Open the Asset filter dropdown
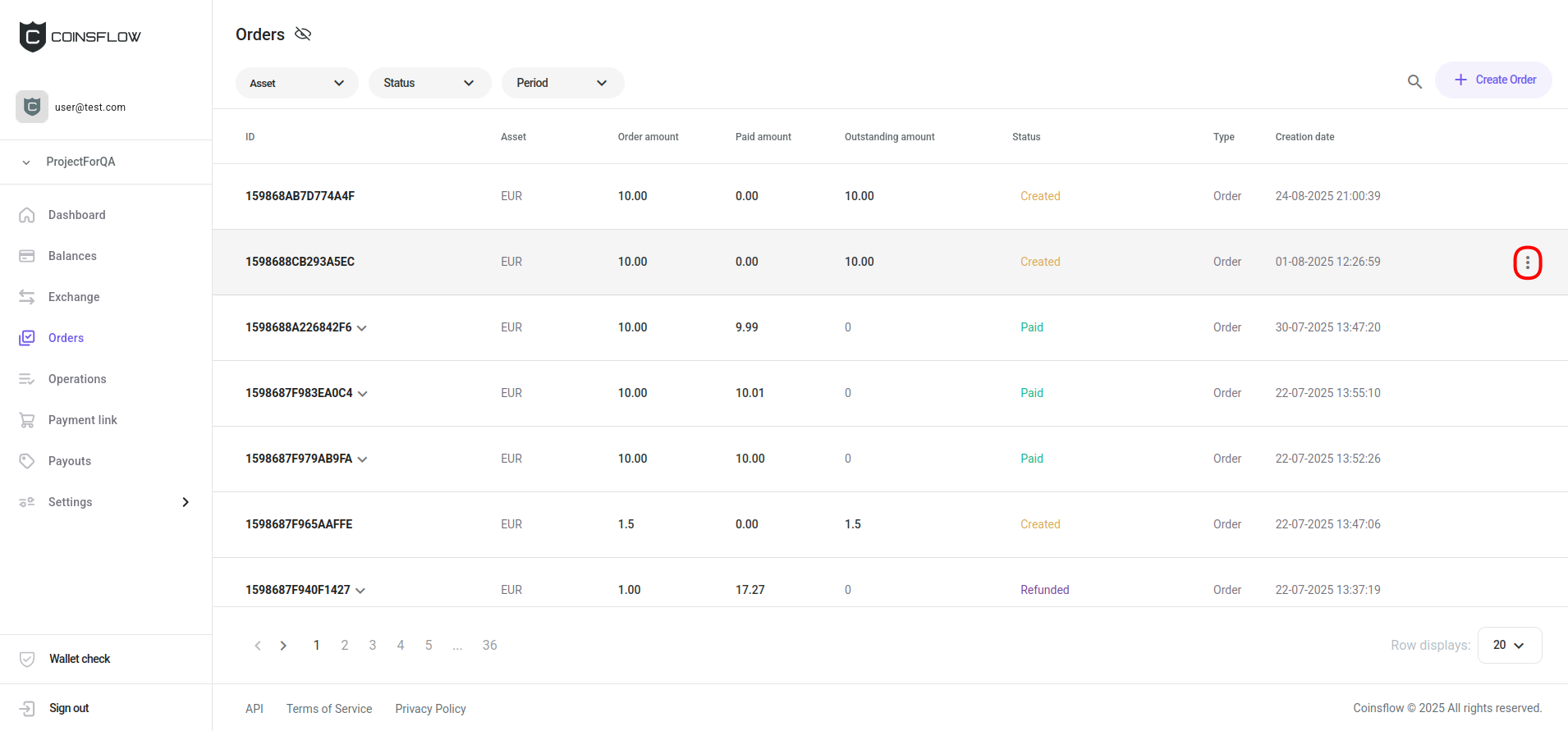 296,83
